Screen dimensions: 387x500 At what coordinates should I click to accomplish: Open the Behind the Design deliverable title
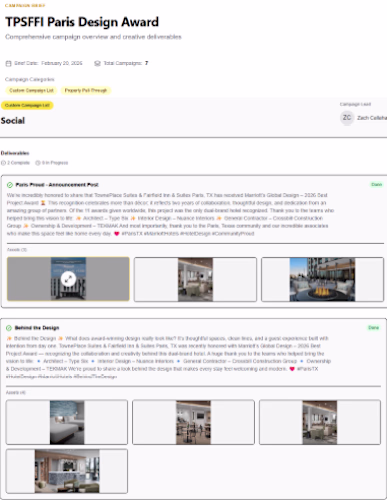coord(37,328)
